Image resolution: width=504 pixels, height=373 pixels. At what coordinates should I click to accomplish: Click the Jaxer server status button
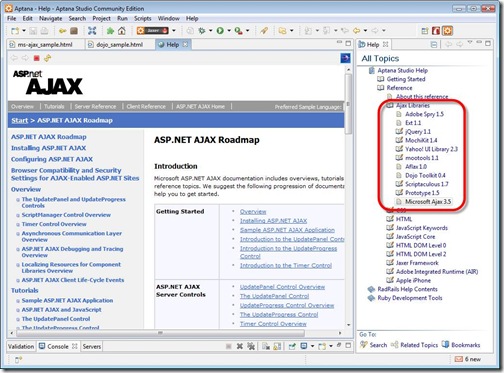(153, 31)
